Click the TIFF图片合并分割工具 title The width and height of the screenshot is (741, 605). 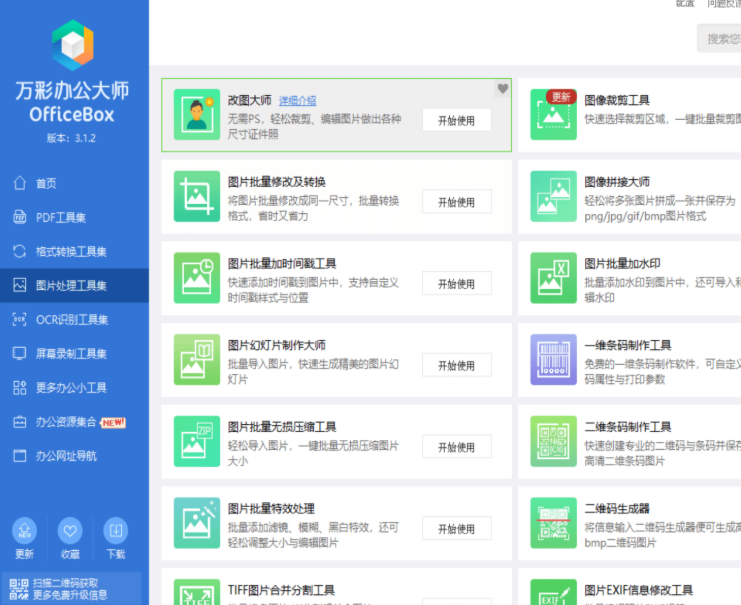pos(281,590)
